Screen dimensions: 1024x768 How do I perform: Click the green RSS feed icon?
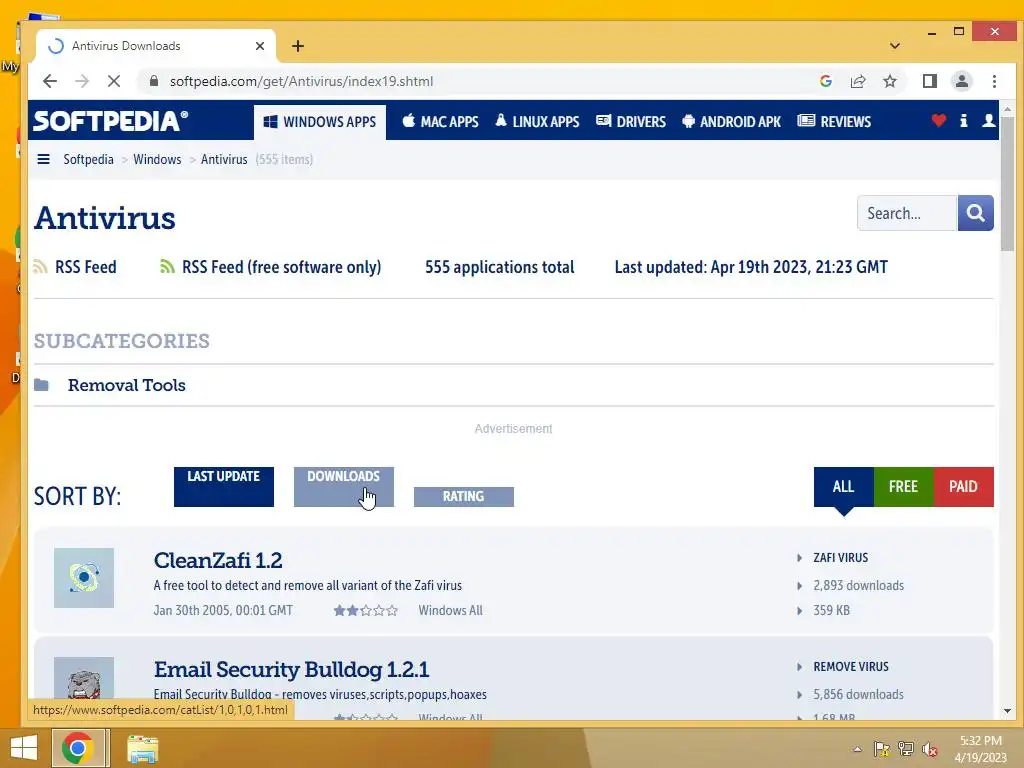(x=167, y=266)
